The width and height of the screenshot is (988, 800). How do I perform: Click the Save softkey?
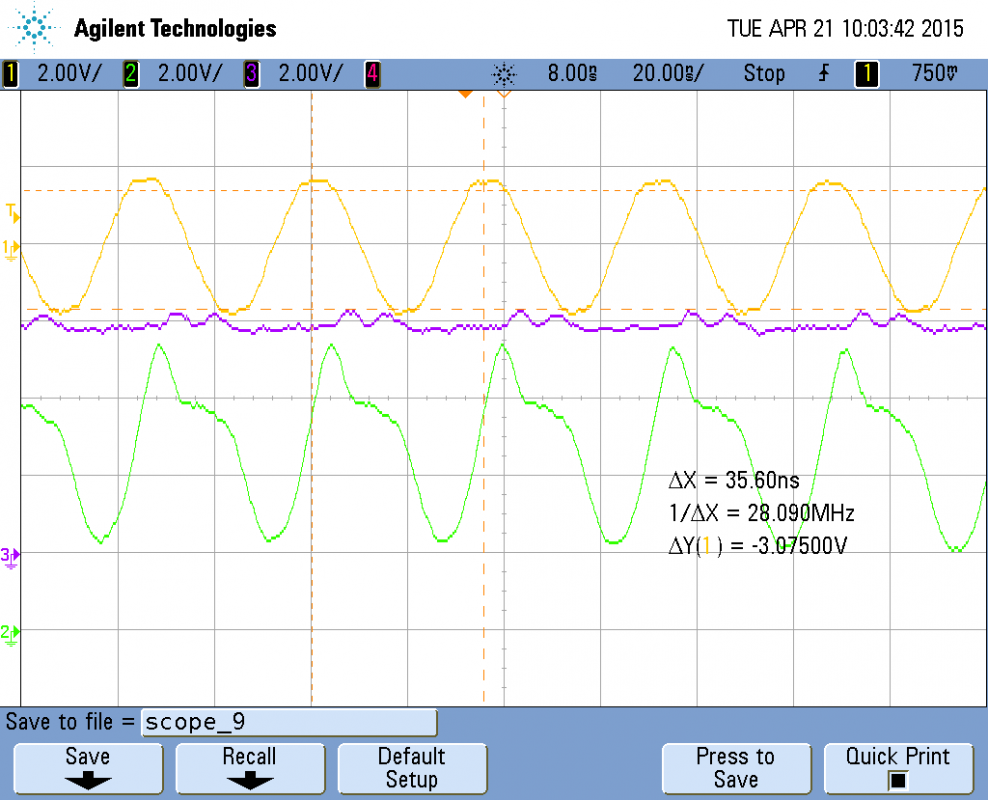[x=88, y=769]
